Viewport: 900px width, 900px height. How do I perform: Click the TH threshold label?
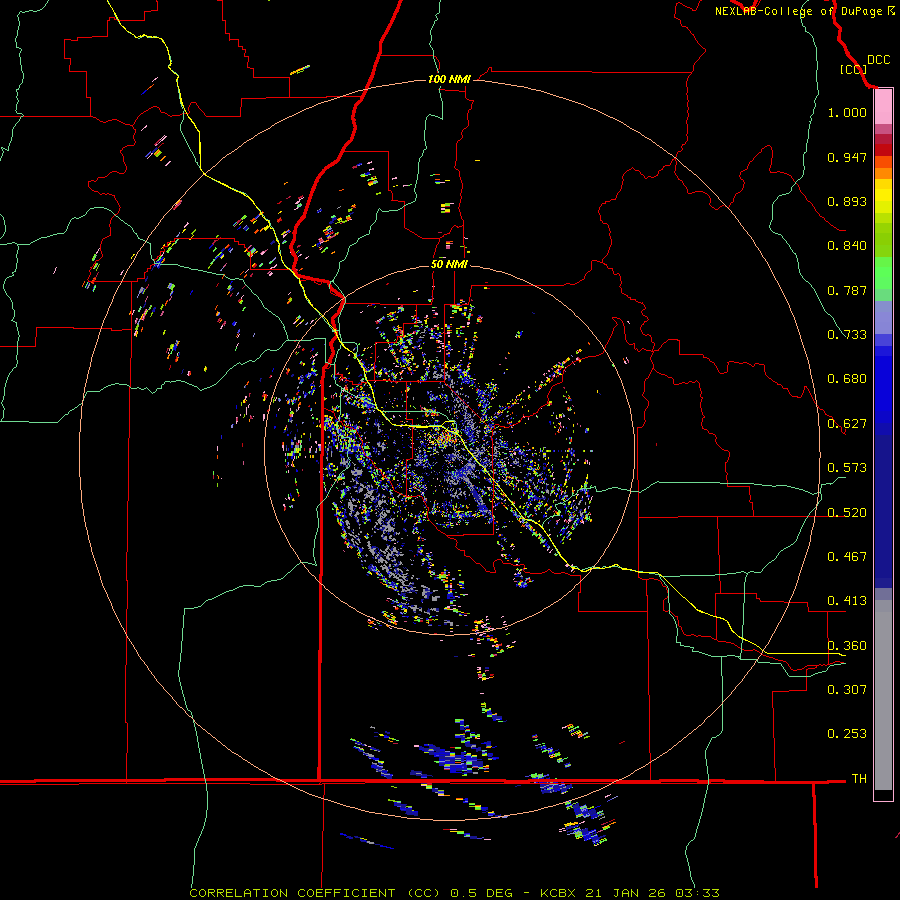point(859,778)
